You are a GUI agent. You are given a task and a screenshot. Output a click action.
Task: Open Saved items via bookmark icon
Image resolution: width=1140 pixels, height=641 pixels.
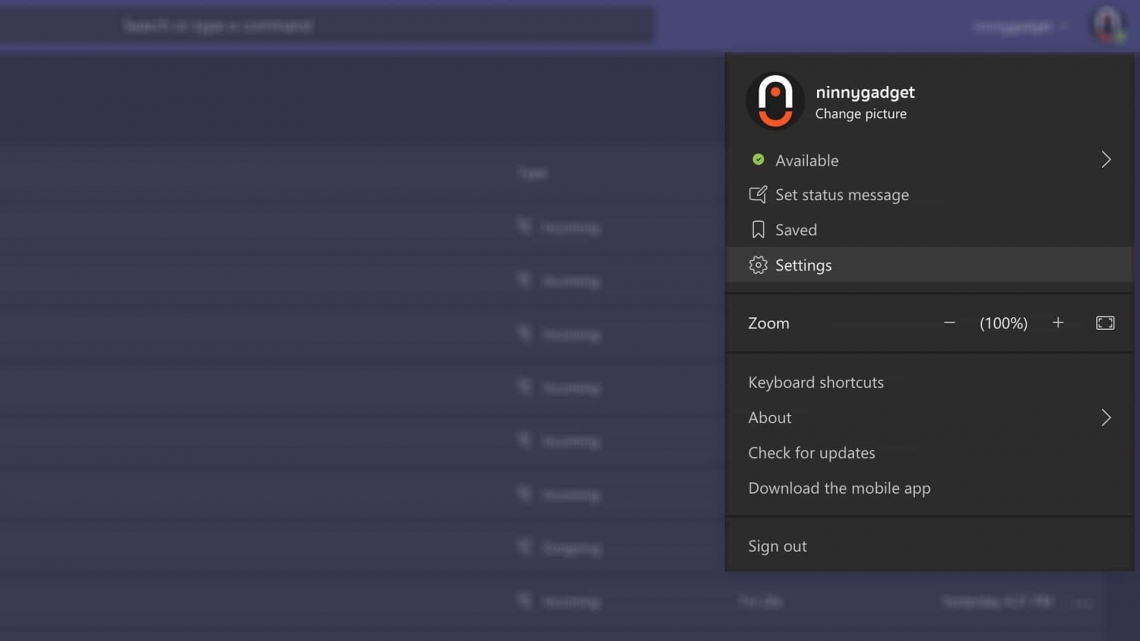[x=758, y=229]
